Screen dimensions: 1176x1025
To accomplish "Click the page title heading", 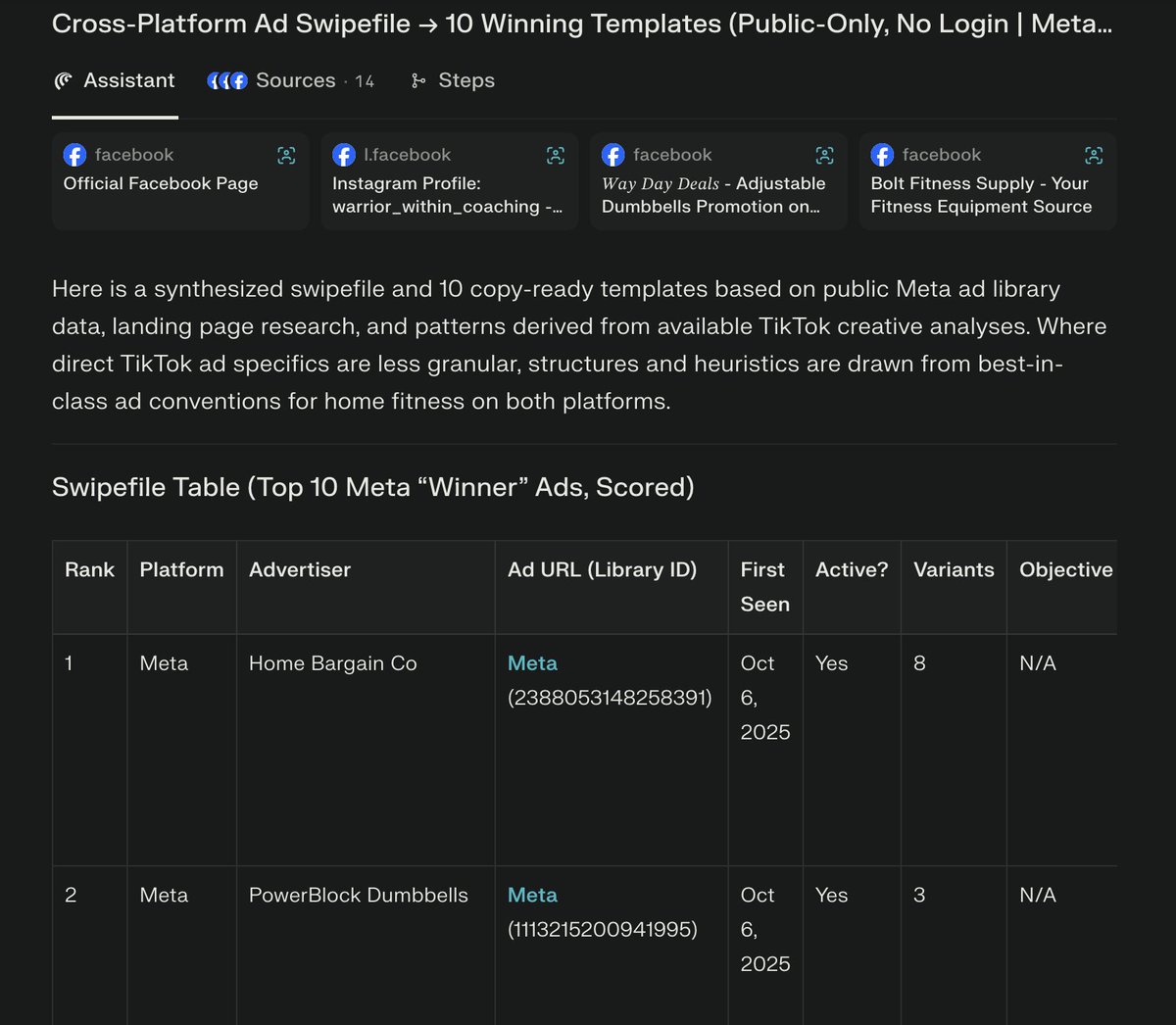I will click(x=581, y=24).
